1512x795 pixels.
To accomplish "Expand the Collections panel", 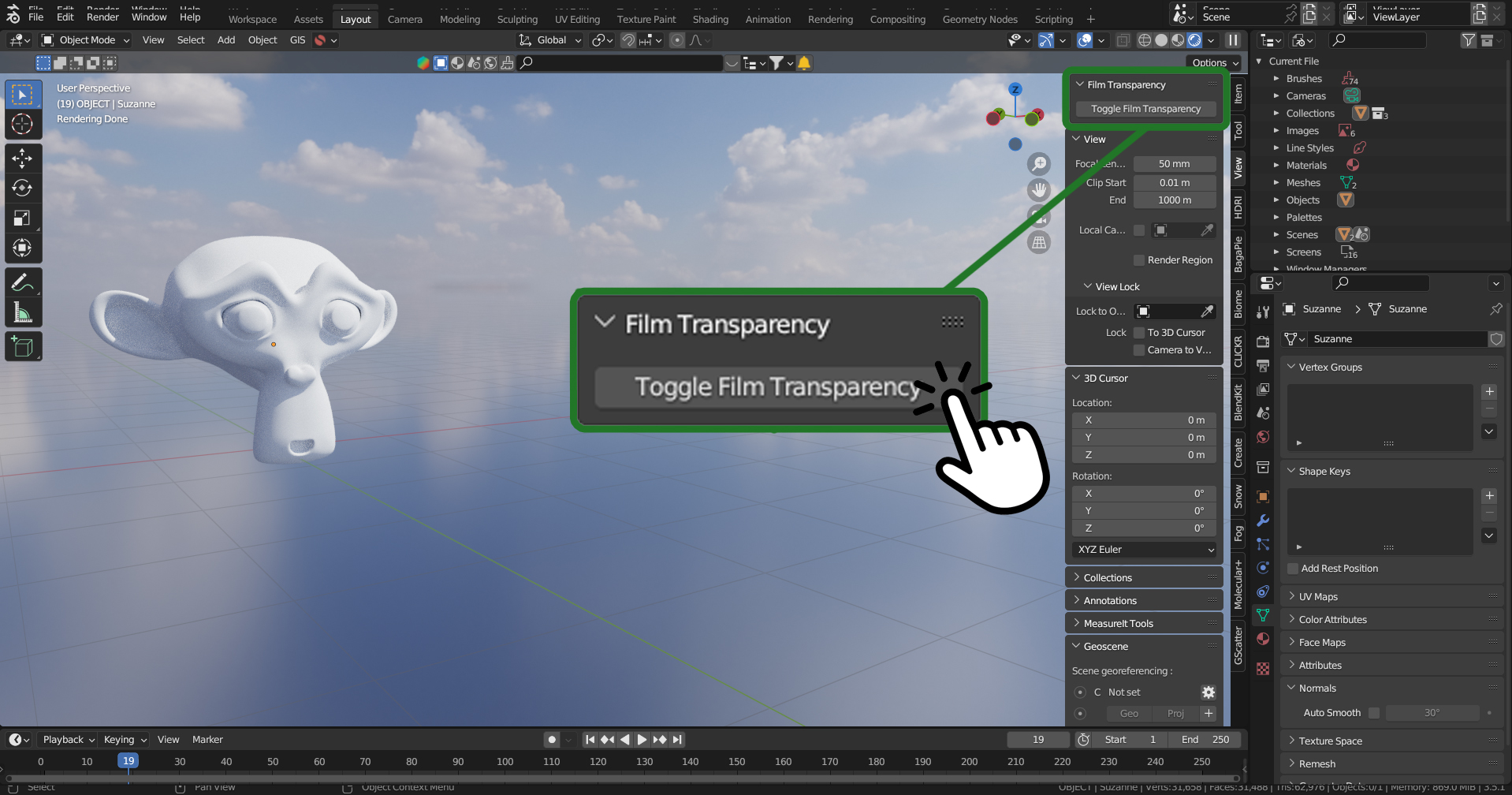I will [x=1144, y=578].
